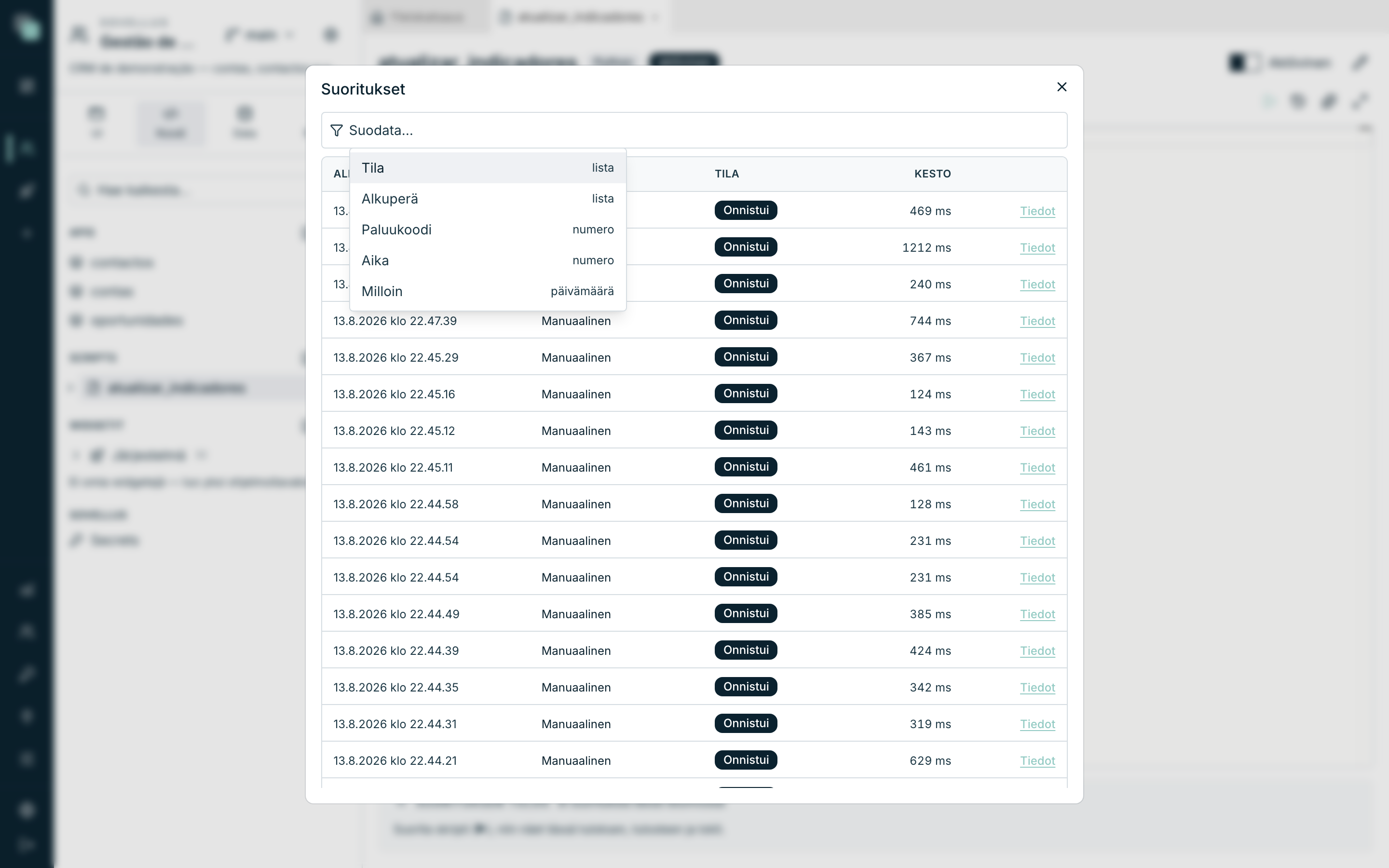Click the 744 ms duration value
This screenshot has width=1389, height=868.
click(930, 322)
